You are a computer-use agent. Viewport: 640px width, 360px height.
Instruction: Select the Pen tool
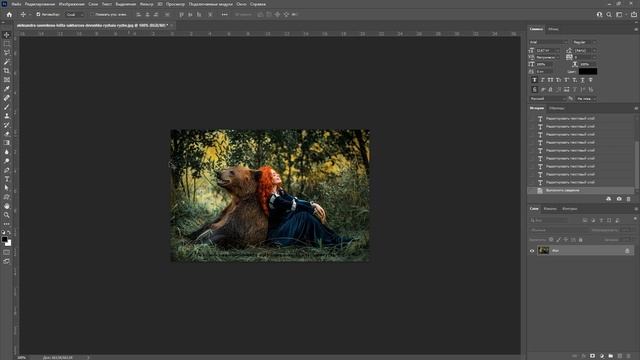(x=7, y=170)
